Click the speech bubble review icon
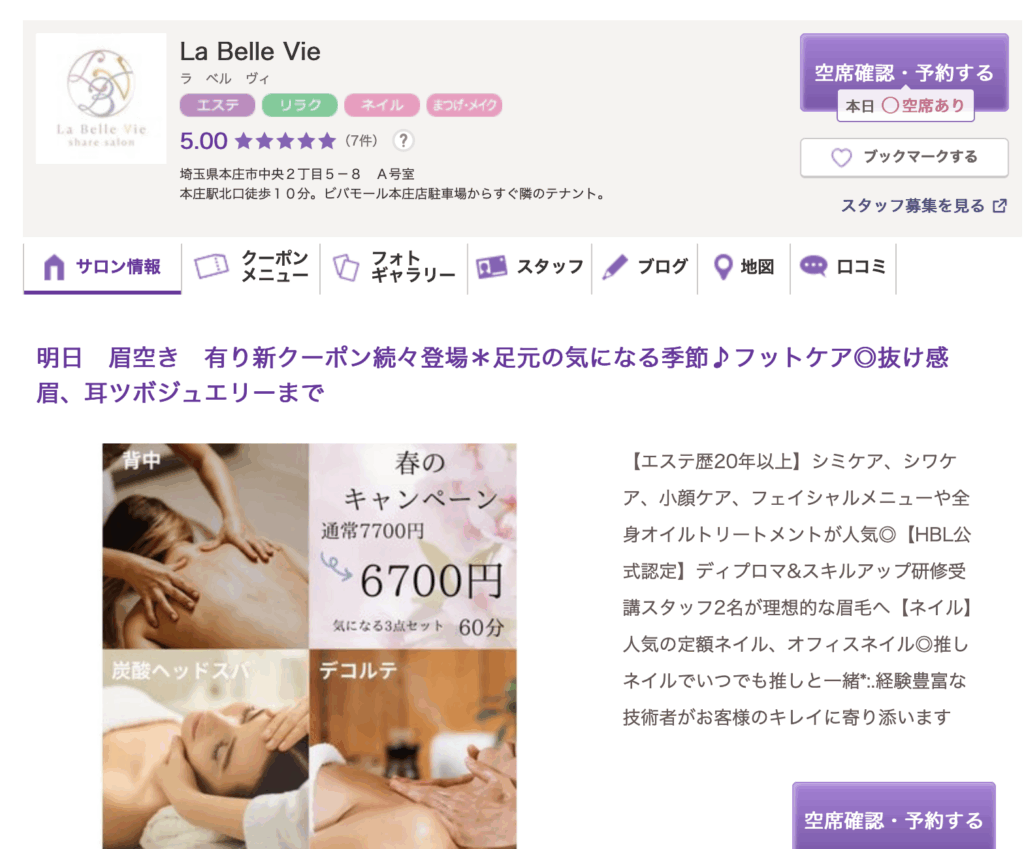The width and height of the screenshot is (1024, 849). [x=813, y=266]
